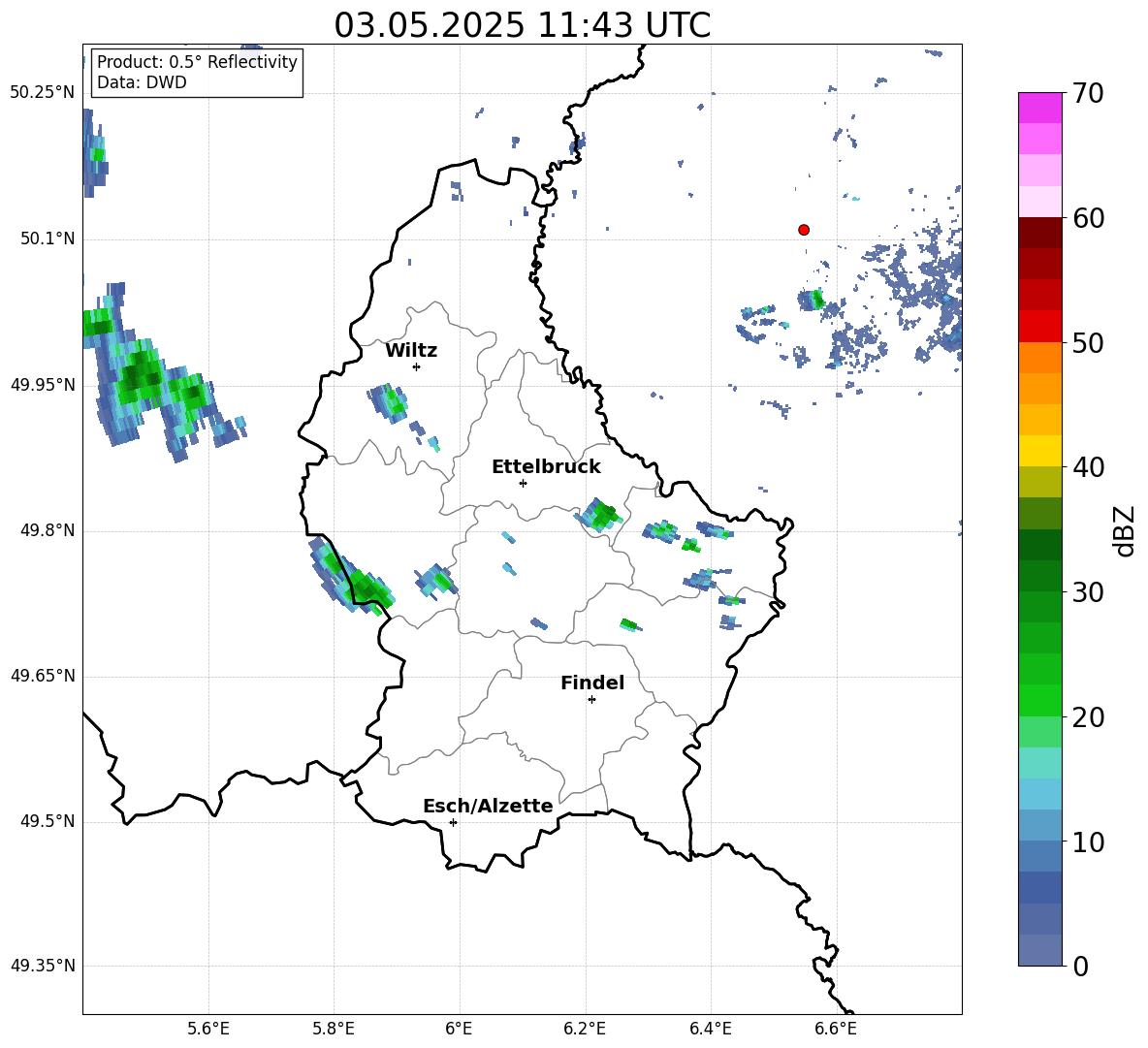Click the 6°E longitude label
This screenshot has width=1148, height=1048.
459,1029
